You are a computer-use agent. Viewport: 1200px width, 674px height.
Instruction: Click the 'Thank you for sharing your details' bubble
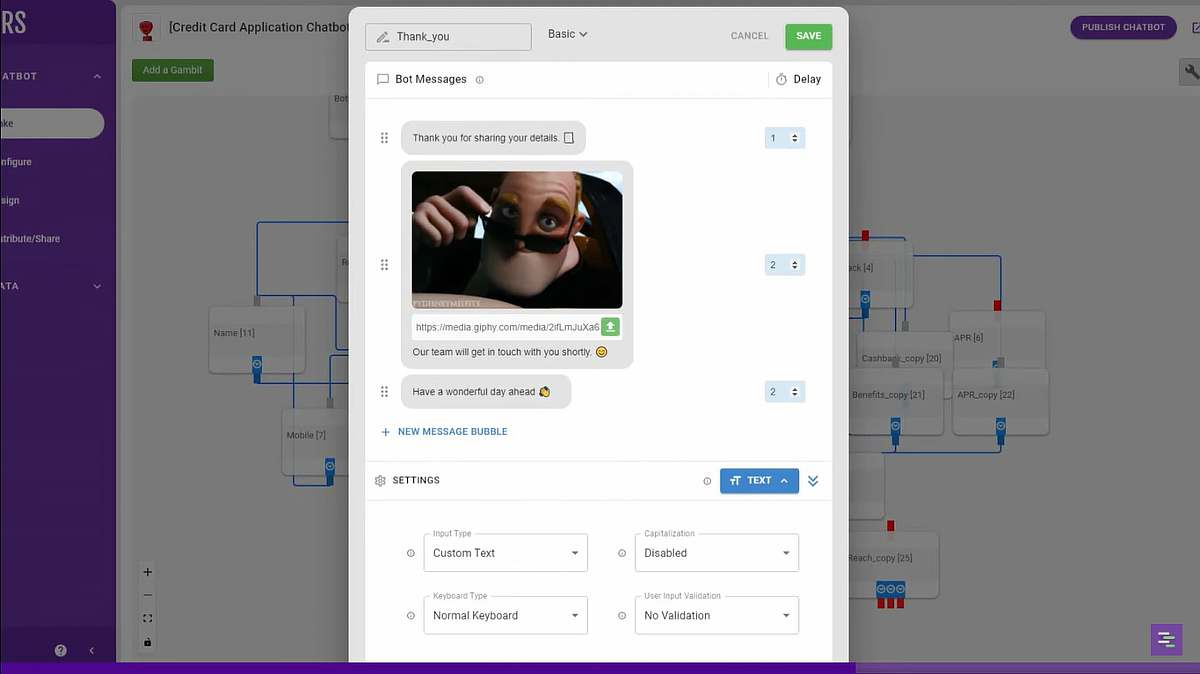[493, 138]
